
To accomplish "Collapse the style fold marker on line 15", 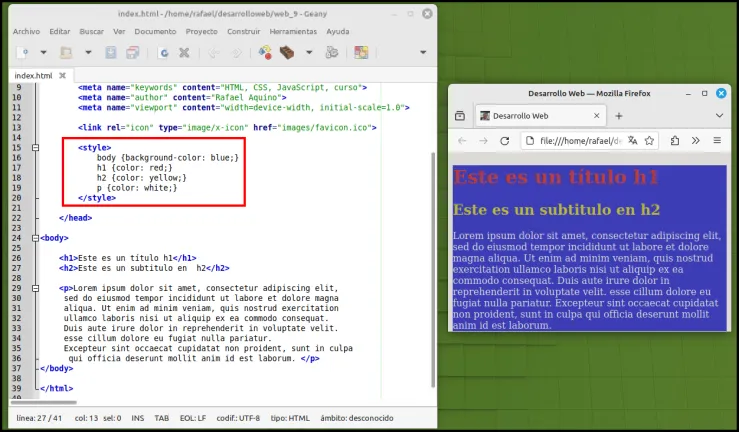I will [35, 148].
